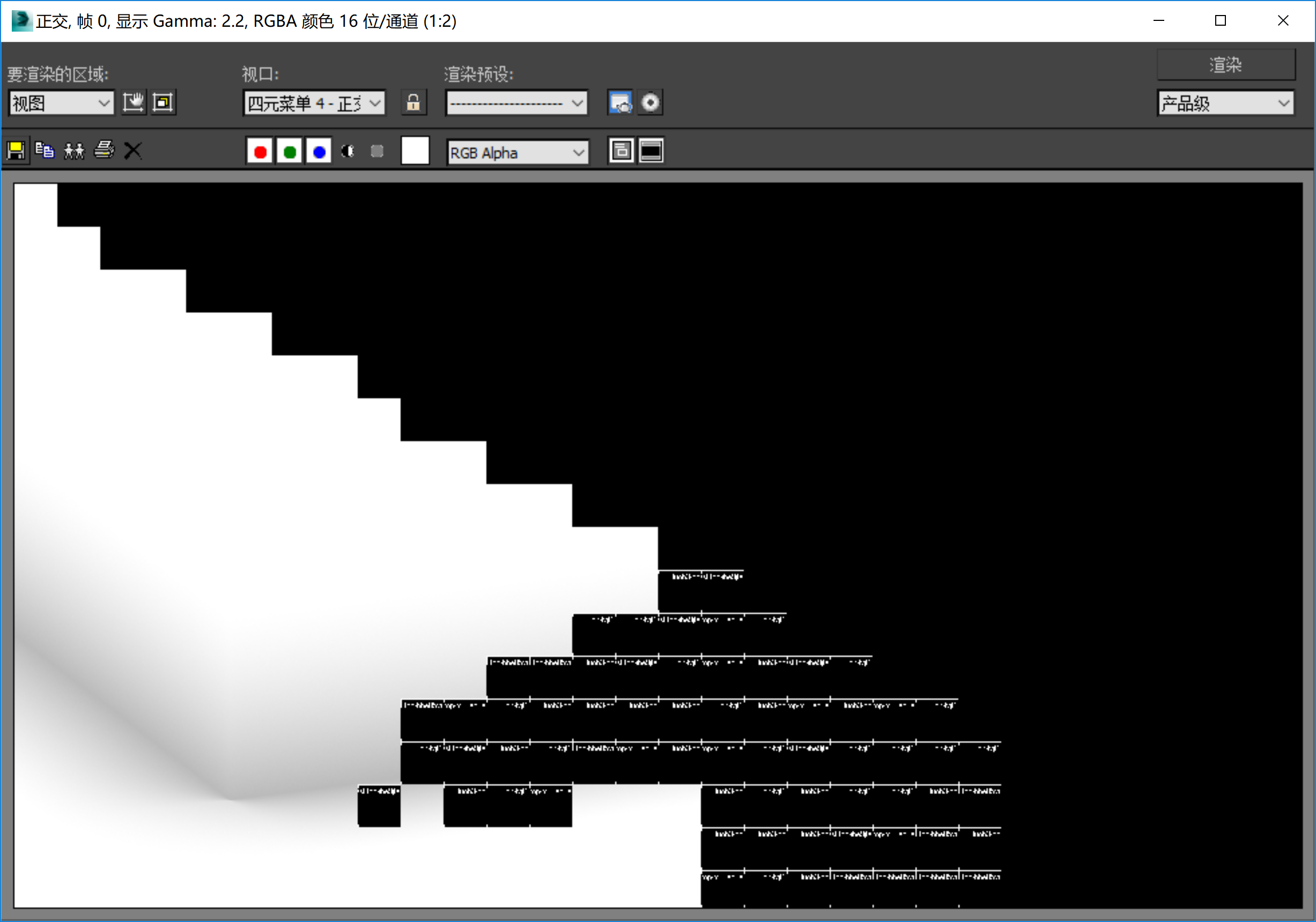The image size is (1316, 922).
Task: Toggle the viewport lock padlock
Action: pos(413,103)
